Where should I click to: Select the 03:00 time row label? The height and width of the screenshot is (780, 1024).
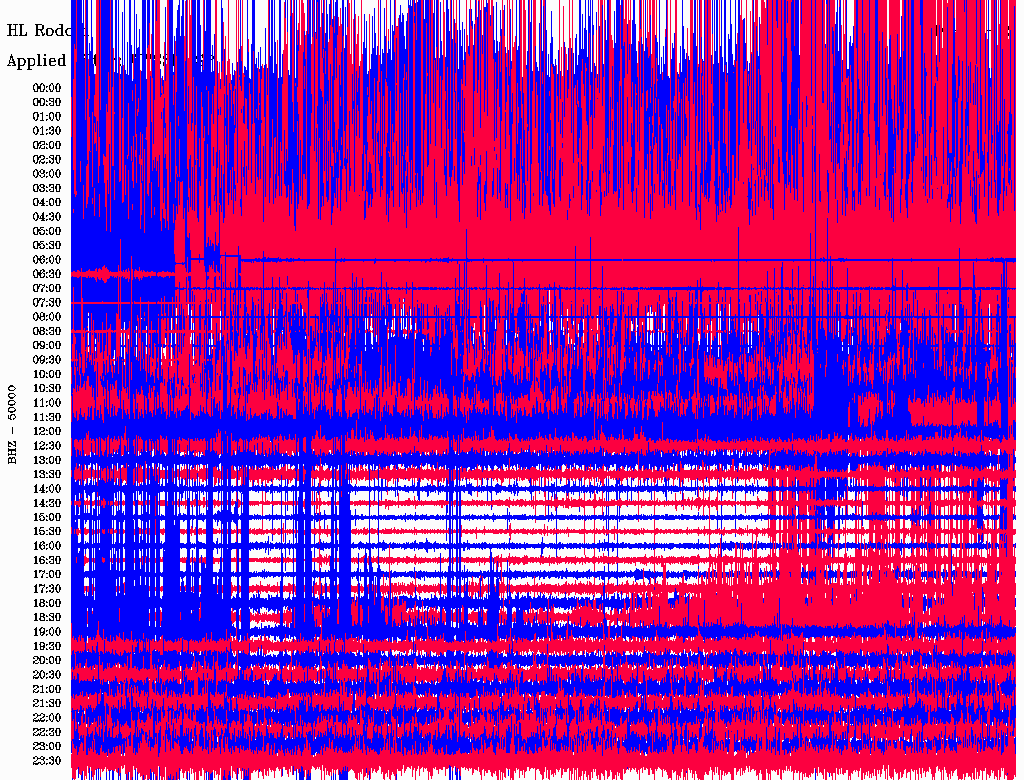pyautogui.click(x=47, y=174)
